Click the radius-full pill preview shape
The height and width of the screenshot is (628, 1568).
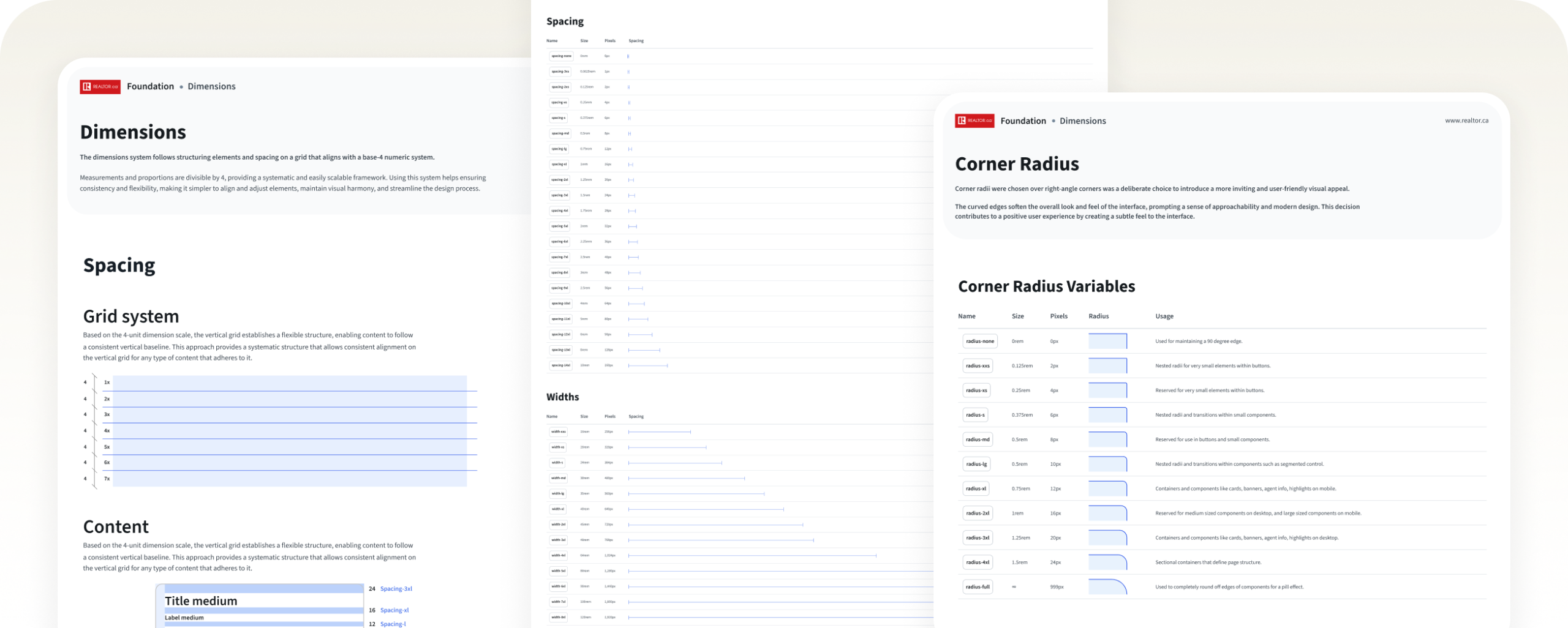click(1107, 586)
